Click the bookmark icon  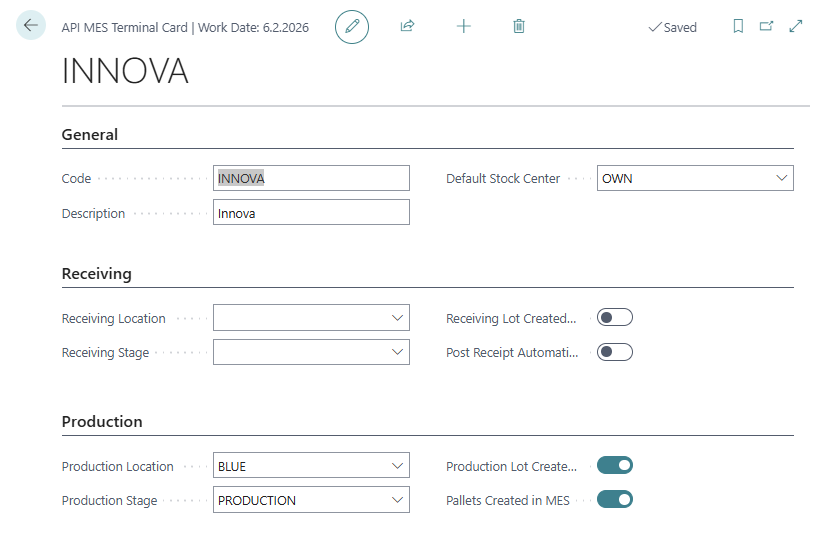tap(738, 27)
